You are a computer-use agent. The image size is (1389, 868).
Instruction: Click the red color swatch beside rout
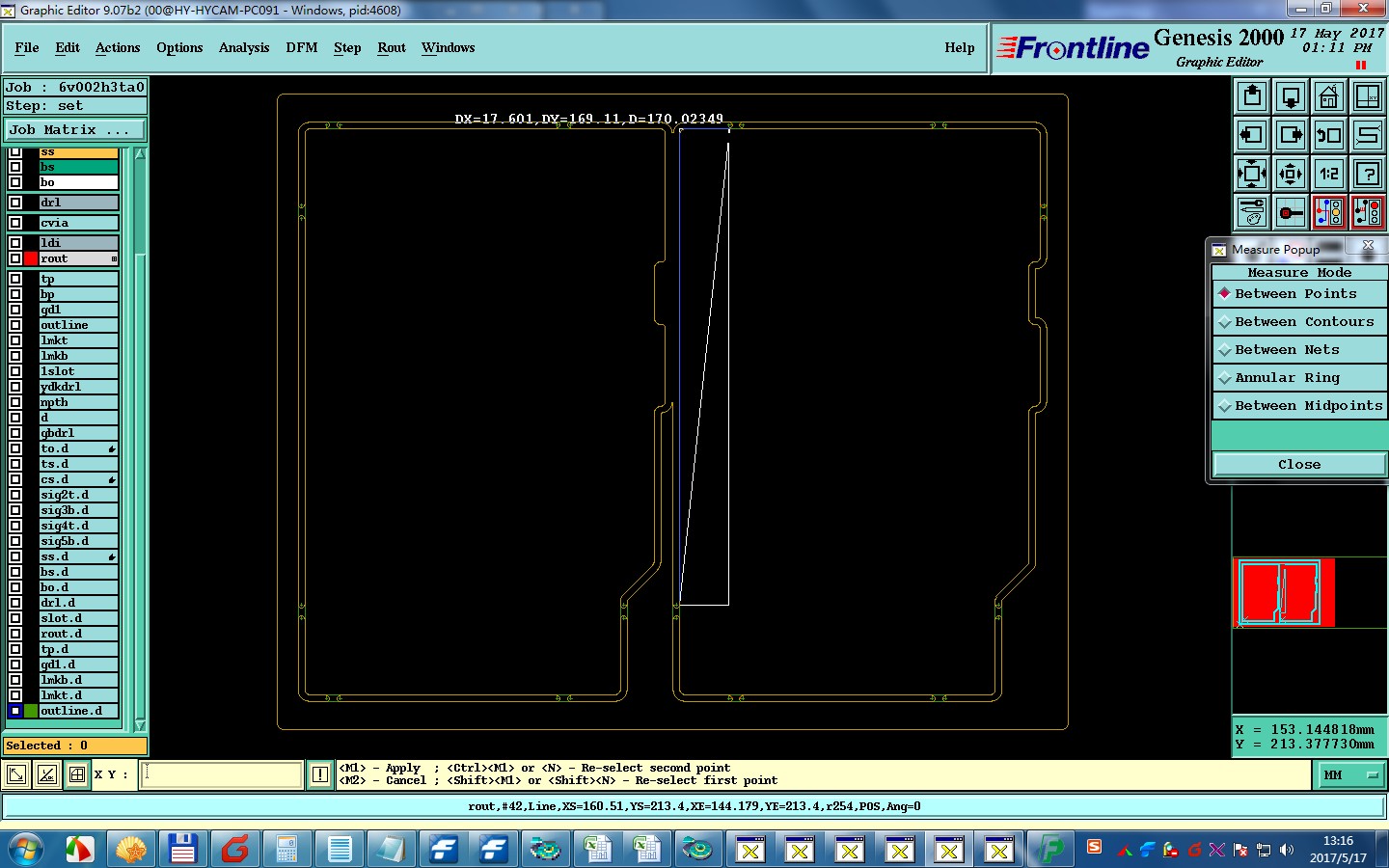(x=31, y=258)
